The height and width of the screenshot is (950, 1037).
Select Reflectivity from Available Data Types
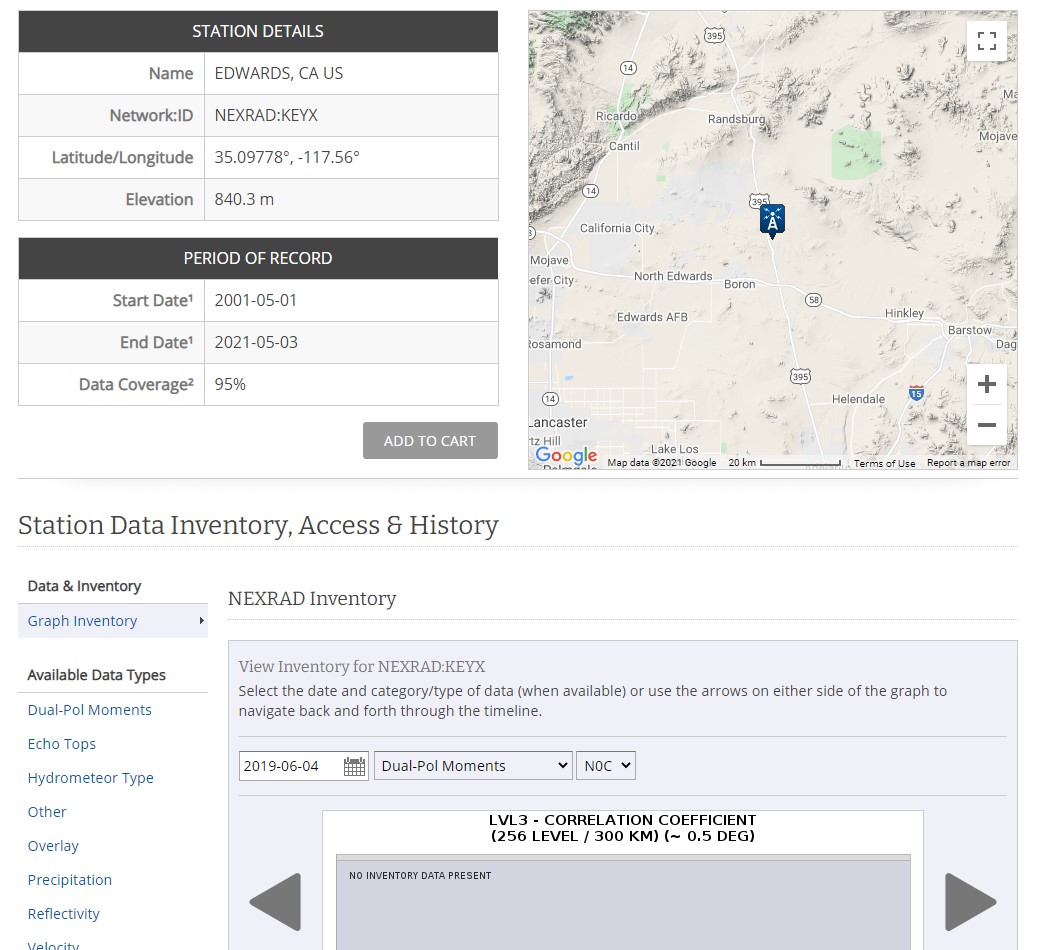[x=64, y=914]
